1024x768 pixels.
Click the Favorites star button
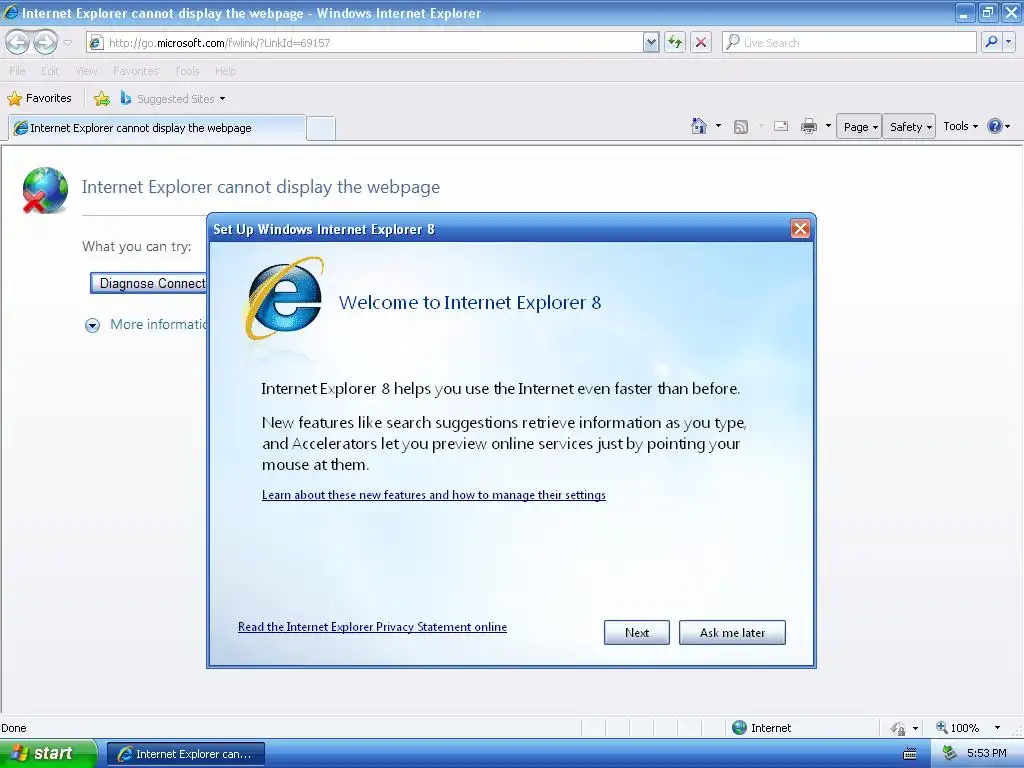[x=39, y=99]
